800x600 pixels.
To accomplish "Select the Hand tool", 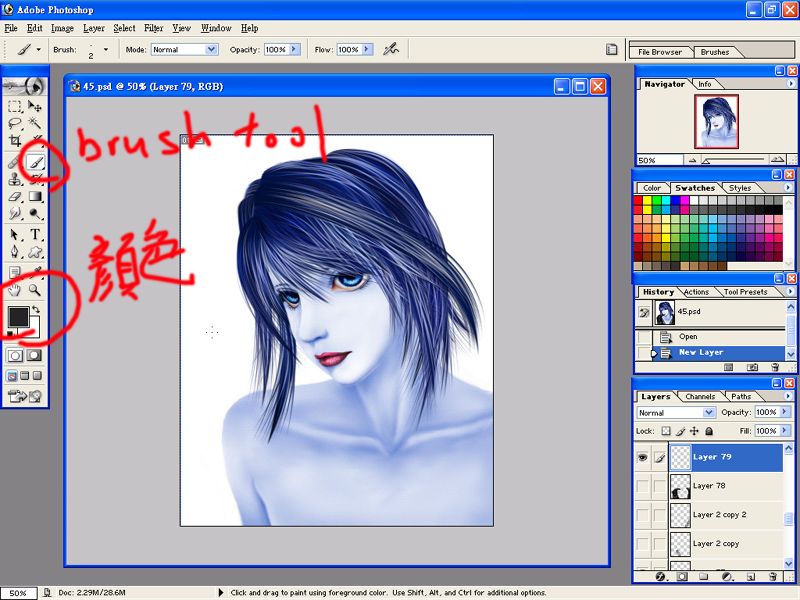I will click(15, 290).
